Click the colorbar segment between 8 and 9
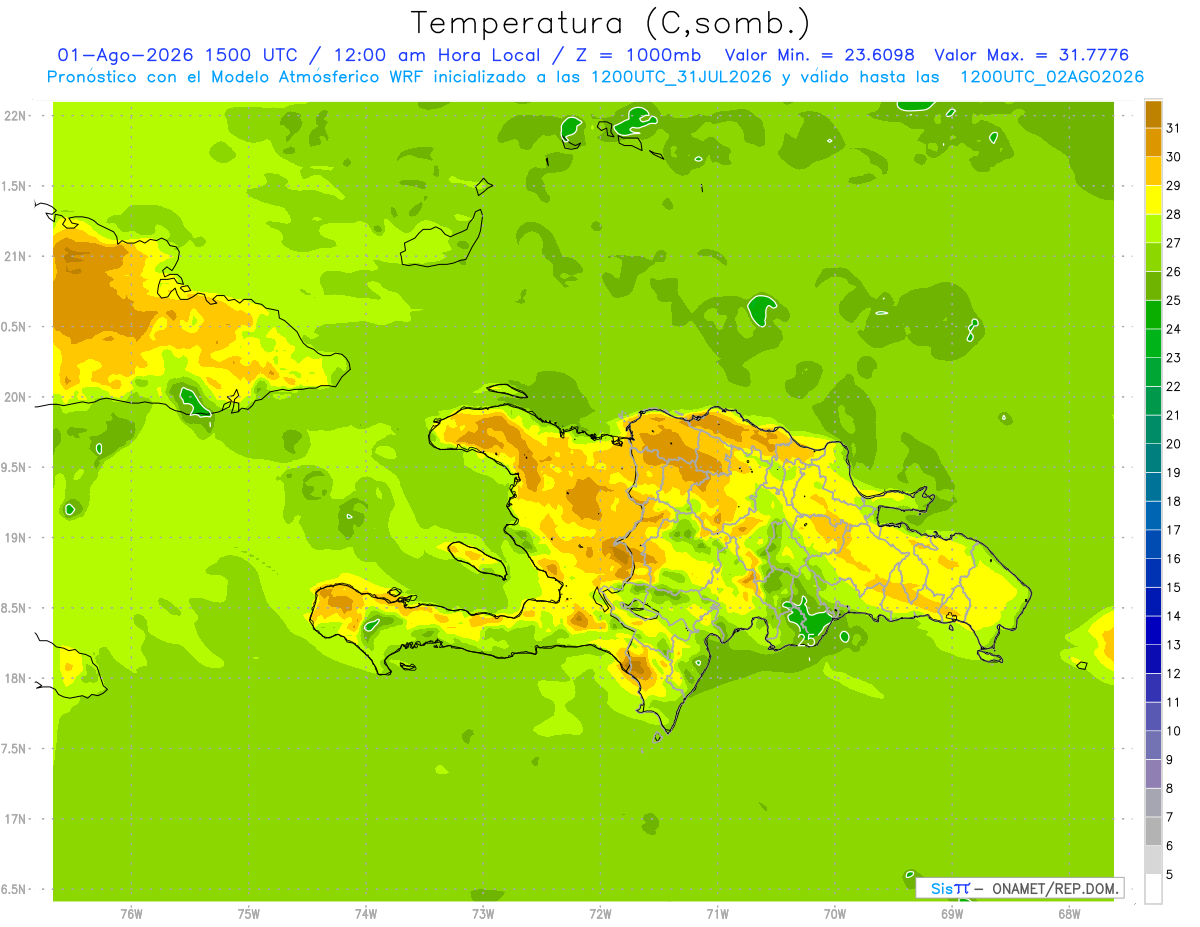 [x=1153, y=774]
